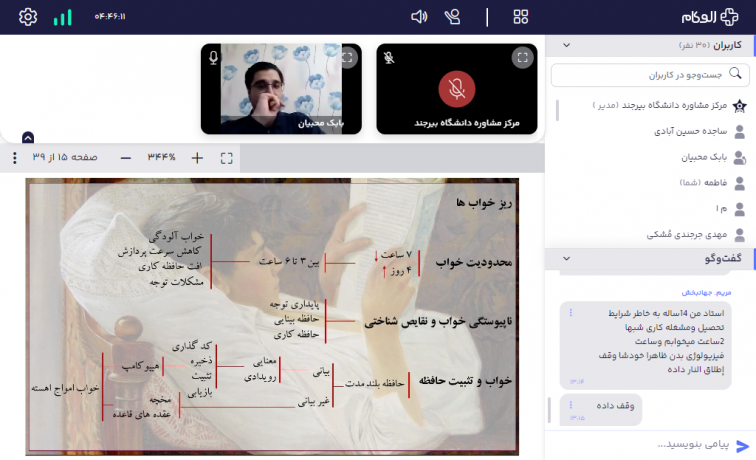Collapse the video strip with up arrow
The width and height of the screenshot is (756, 460).
(28, 137)
